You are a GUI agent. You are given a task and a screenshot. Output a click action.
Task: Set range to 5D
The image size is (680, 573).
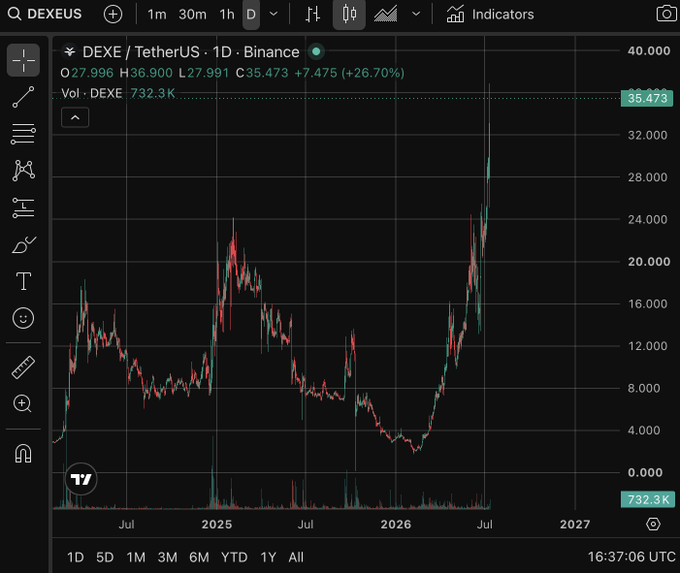pos(105,557)
